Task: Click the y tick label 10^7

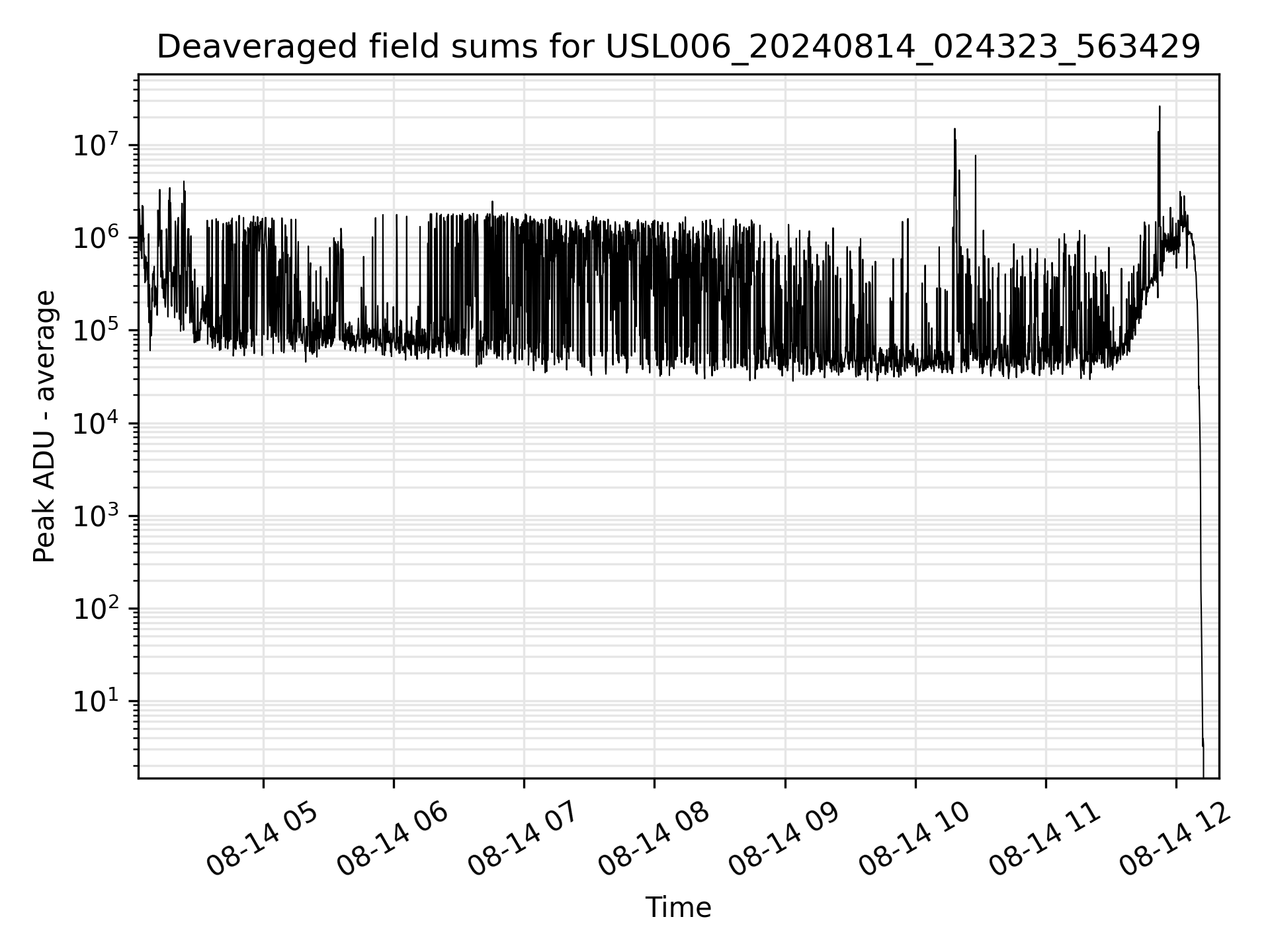Action: point(97,144)
